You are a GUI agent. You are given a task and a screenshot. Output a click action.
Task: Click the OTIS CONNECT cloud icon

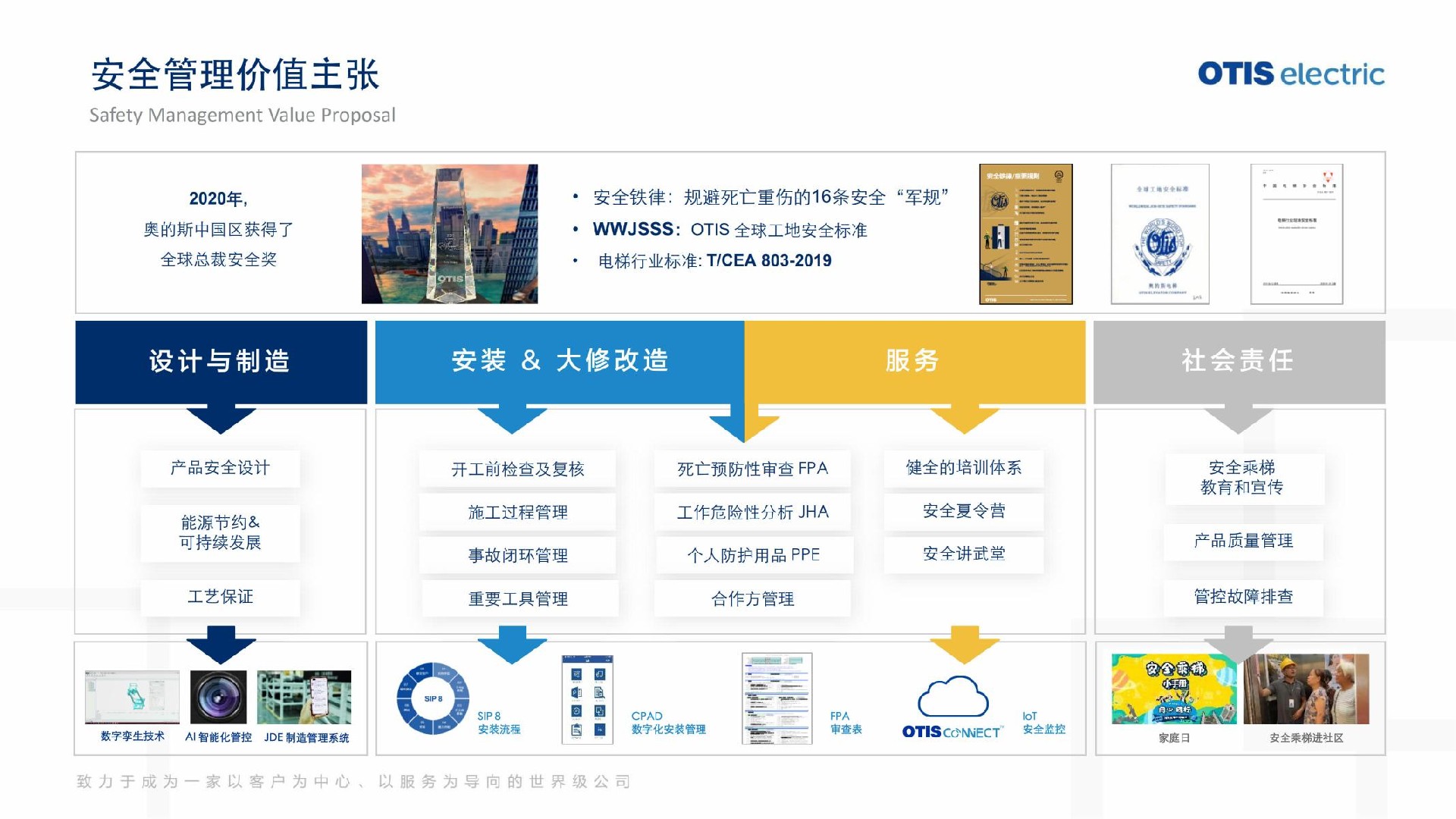(x=953, y=708)
